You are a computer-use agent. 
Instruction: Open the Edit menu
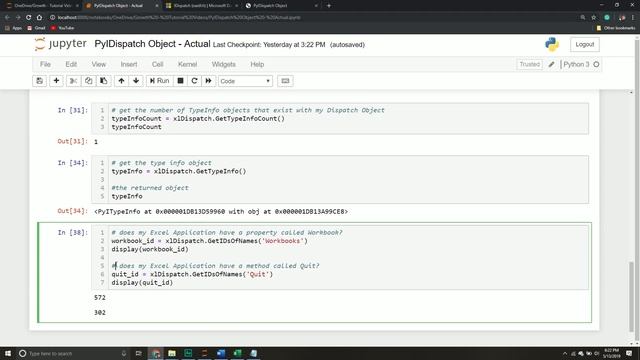[x=71, y=64]
